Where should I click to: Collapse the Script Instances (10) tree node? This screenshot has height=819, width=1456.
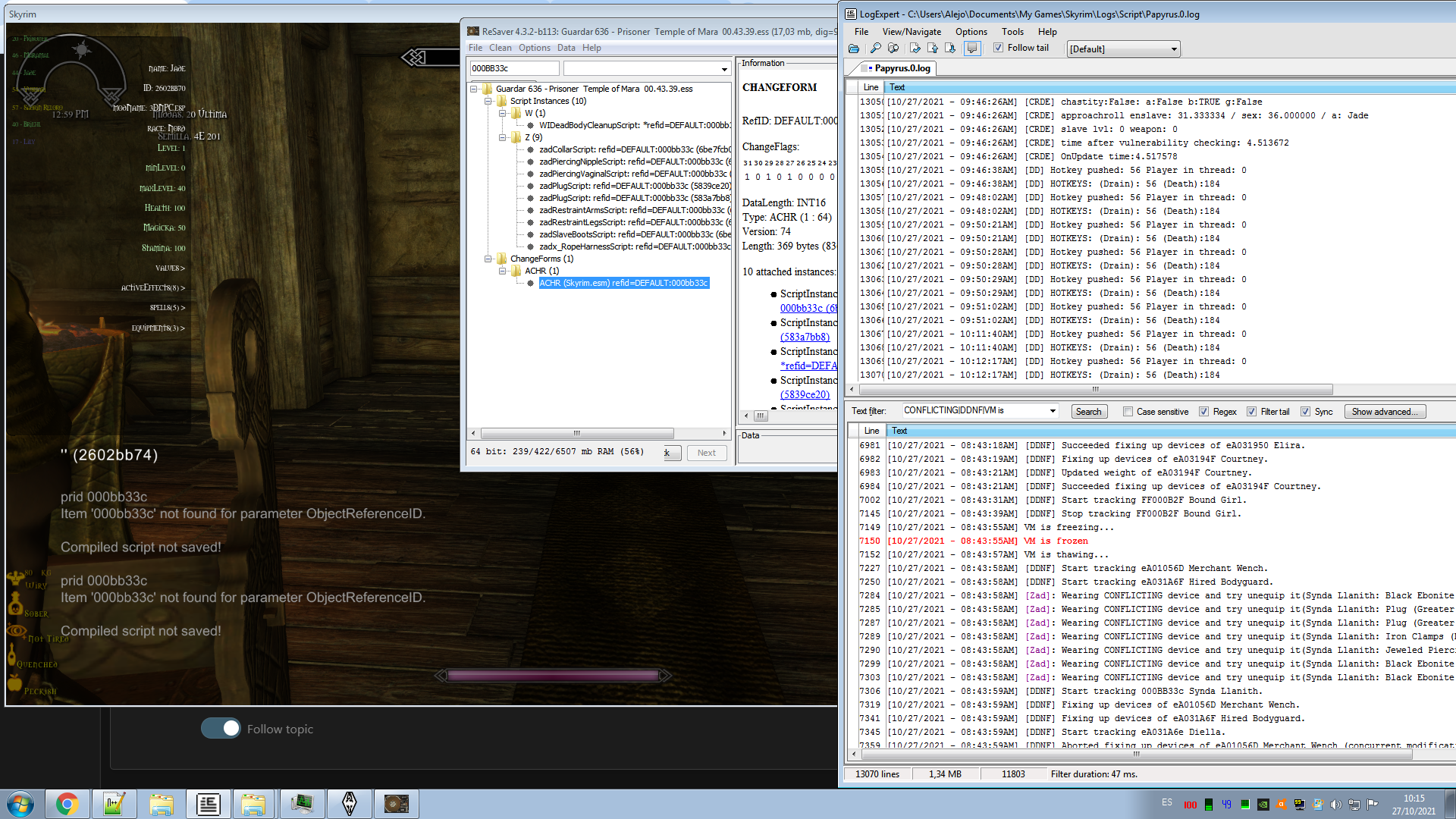point(488,101)
